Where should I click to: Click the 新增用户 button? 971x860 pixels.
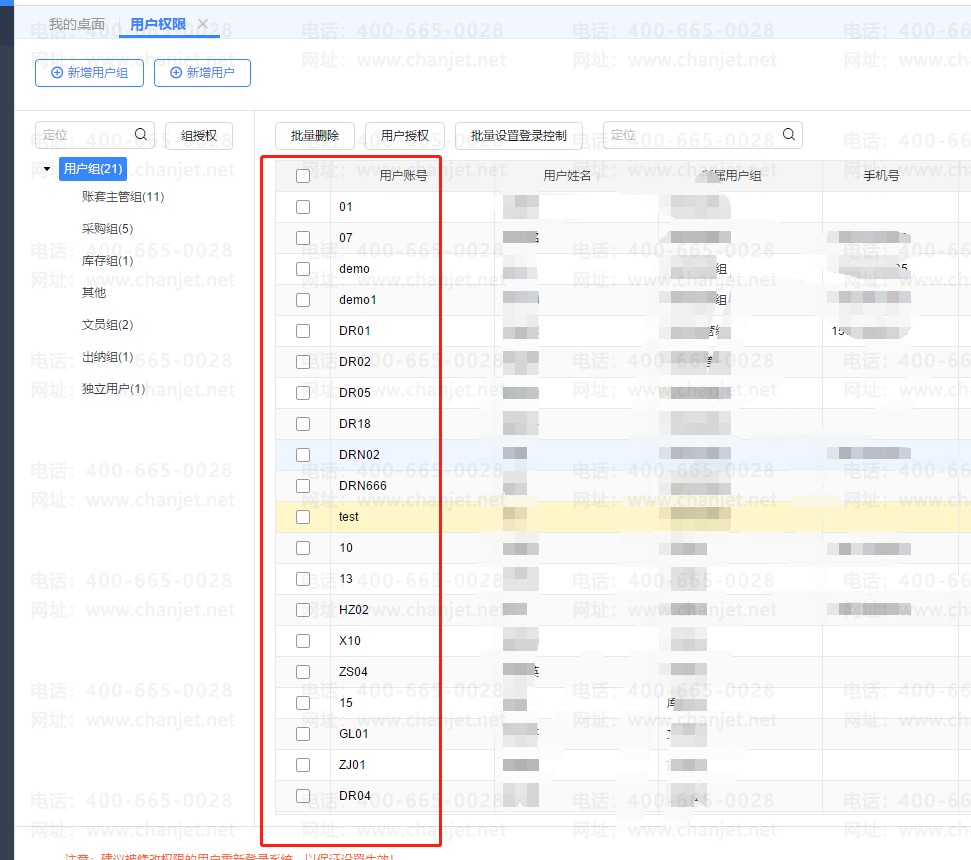coord(202,73)
